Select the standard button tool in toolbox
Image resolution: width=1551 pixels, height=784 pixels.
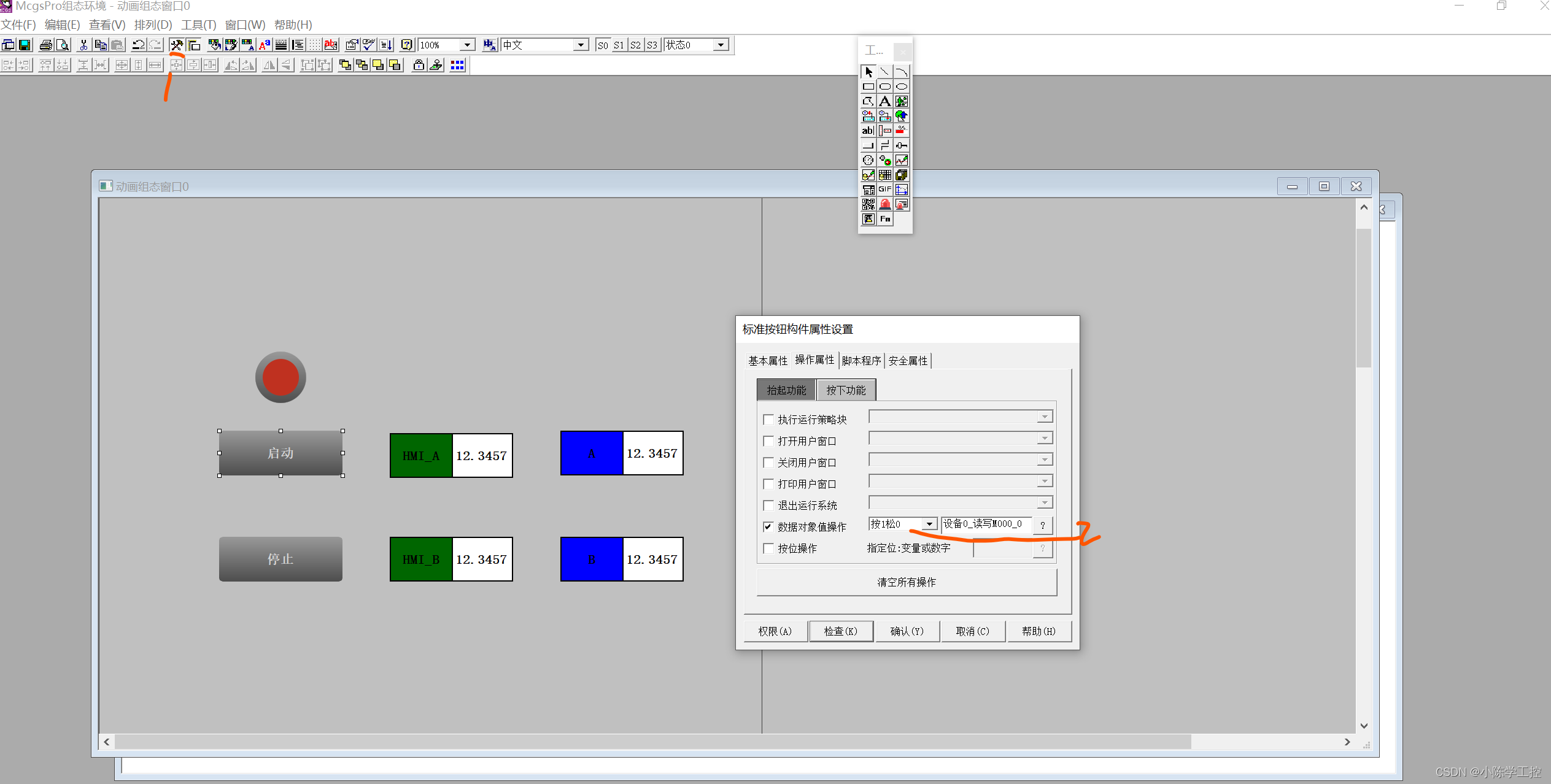coord(868,145)
